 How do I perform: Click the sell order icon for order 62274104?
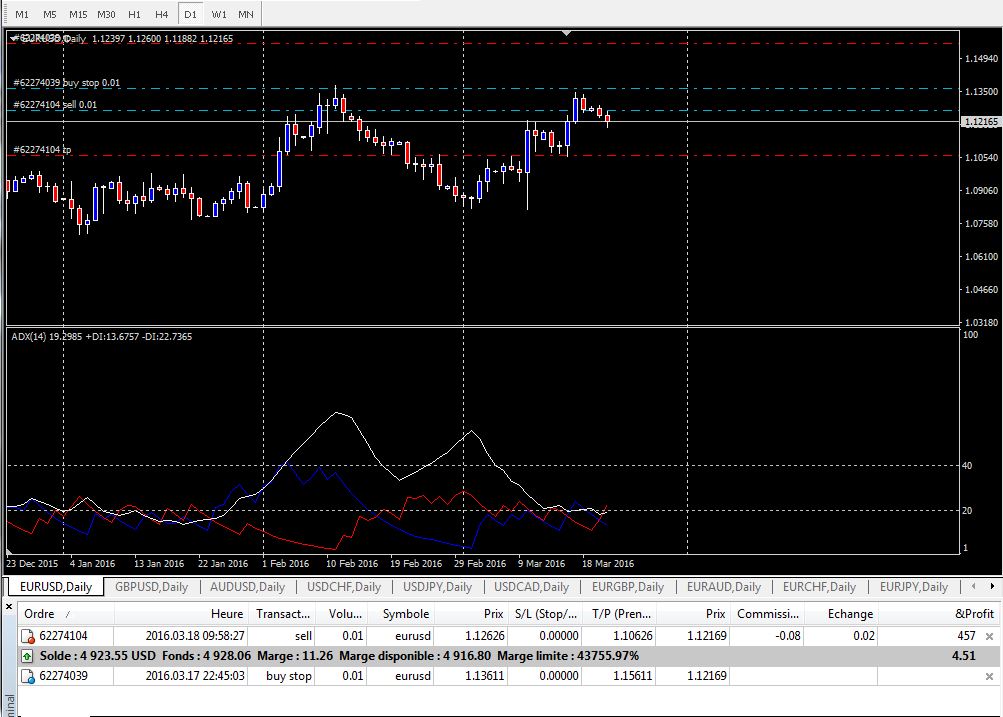[26, 636]
